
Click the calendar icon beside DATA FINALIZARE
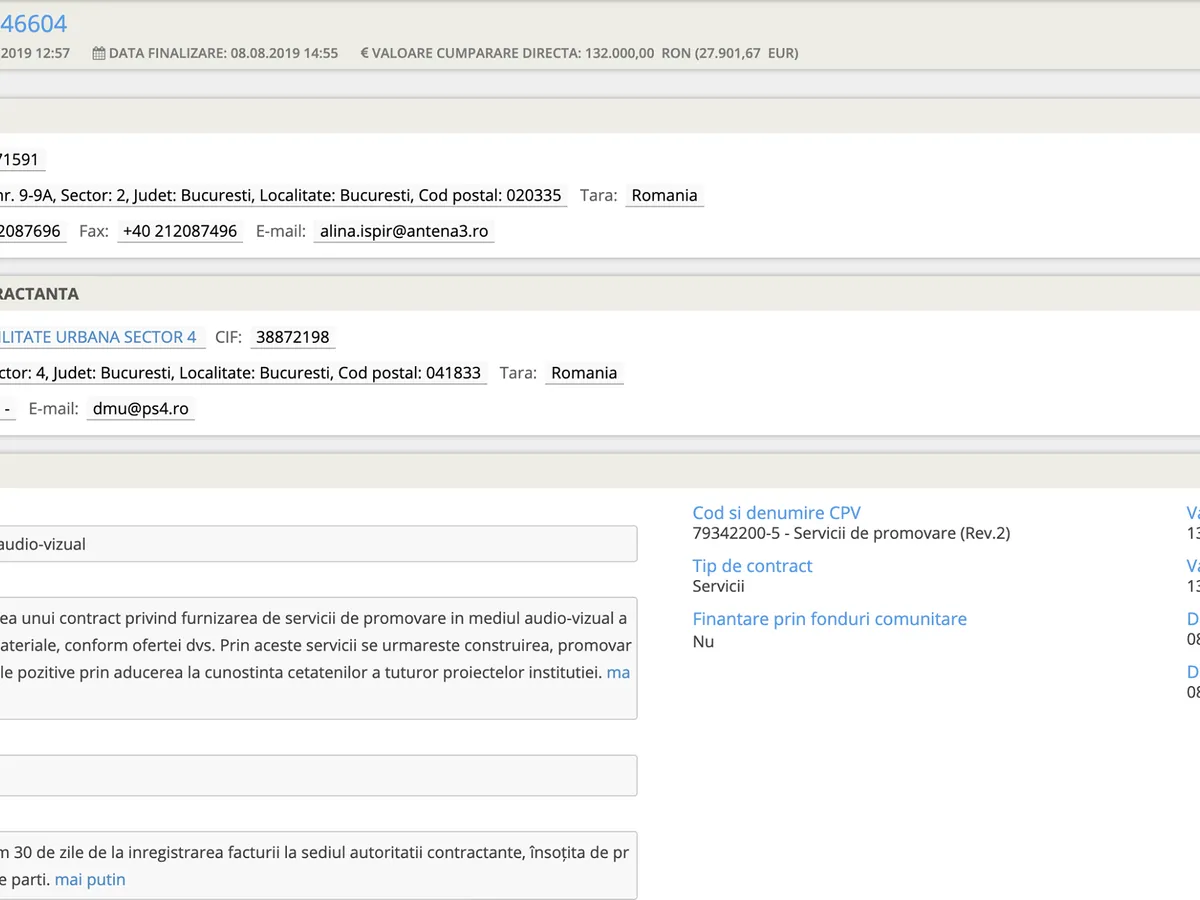coord(99,53)
